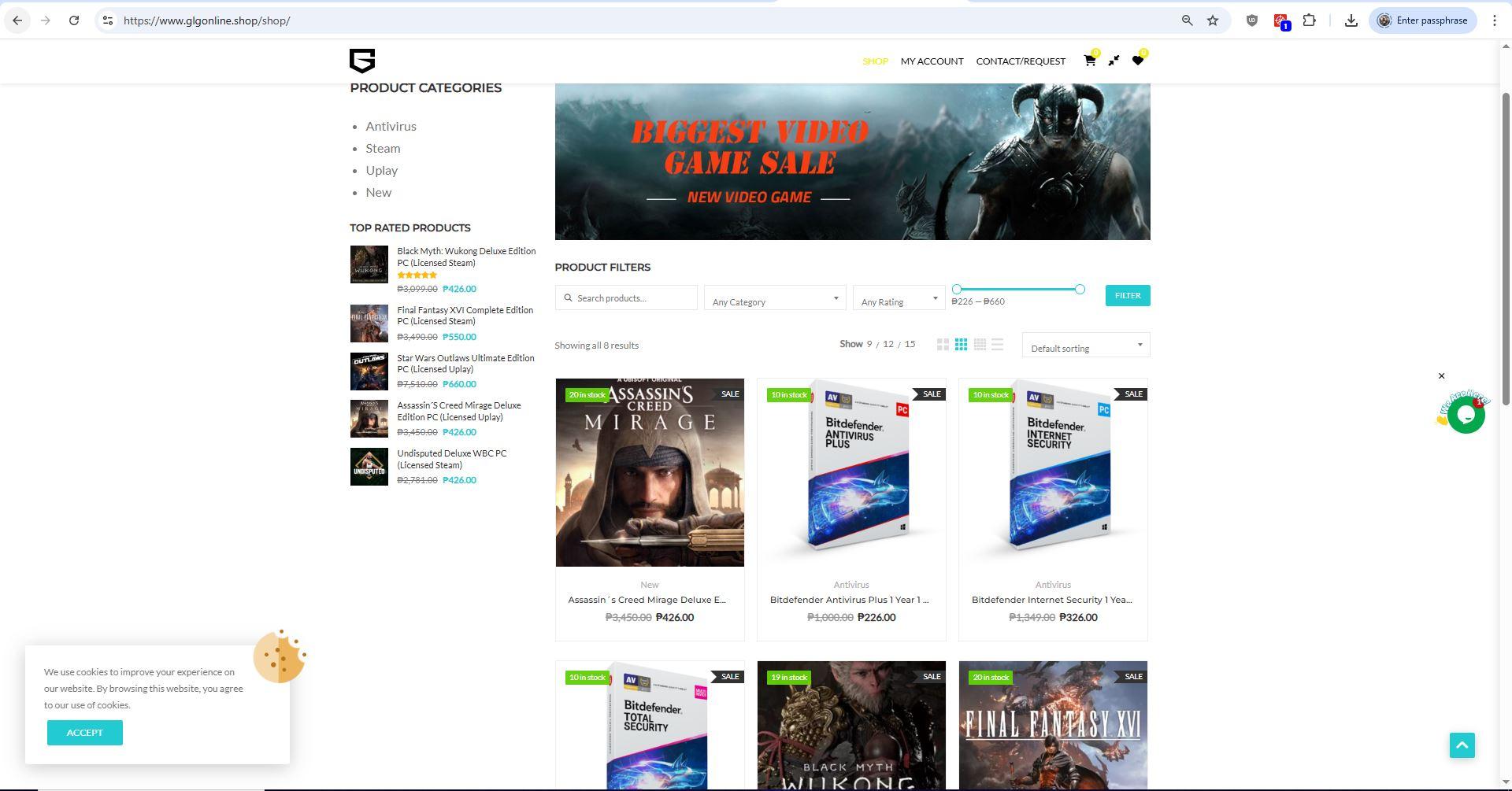Switch to two-column grid view
Viewport: 1512px width, 791px height.
pyautogui.click(x=943, y=345)
